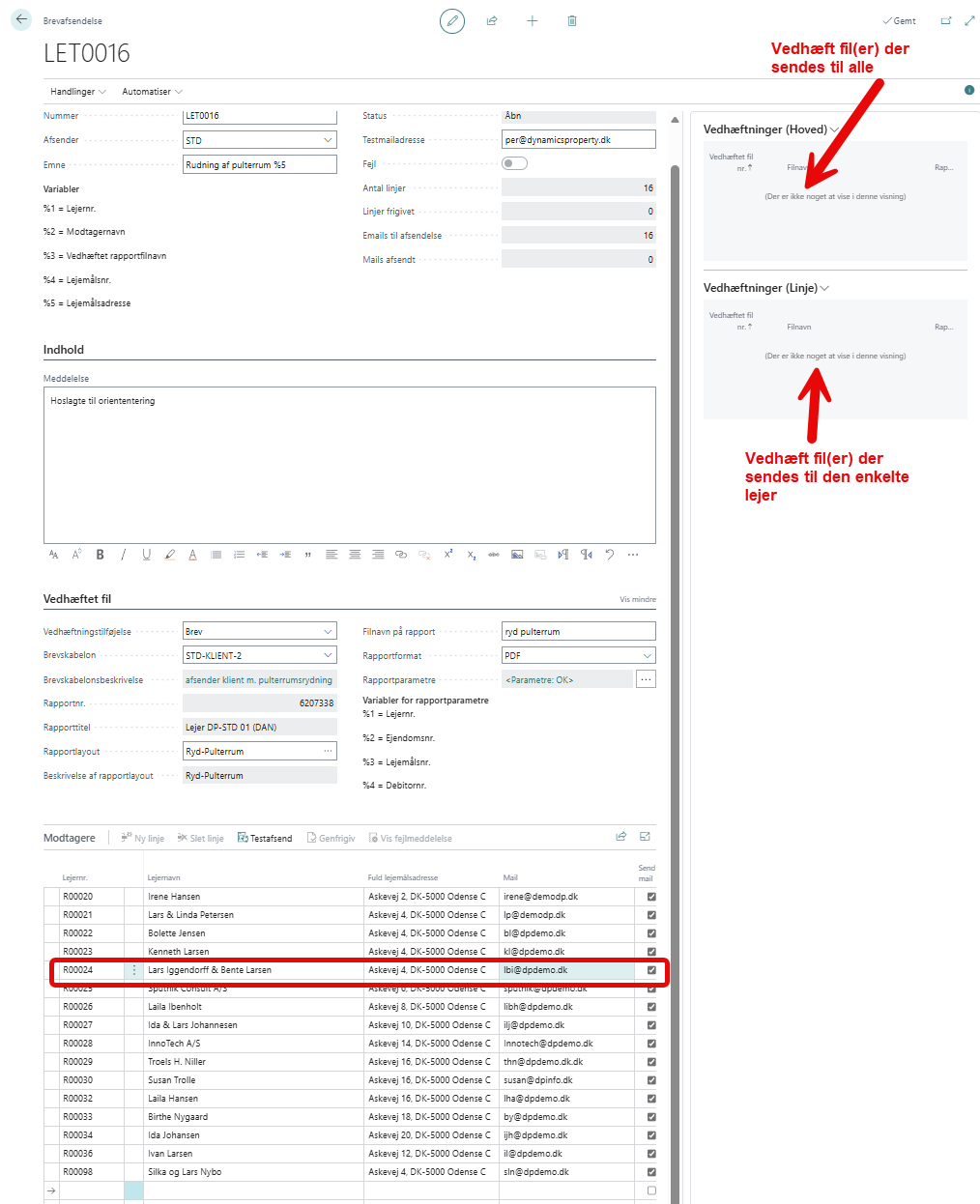Undo last edit in message editor
Viewport: 980px width, 1204px height.
(x=610, y=555)
